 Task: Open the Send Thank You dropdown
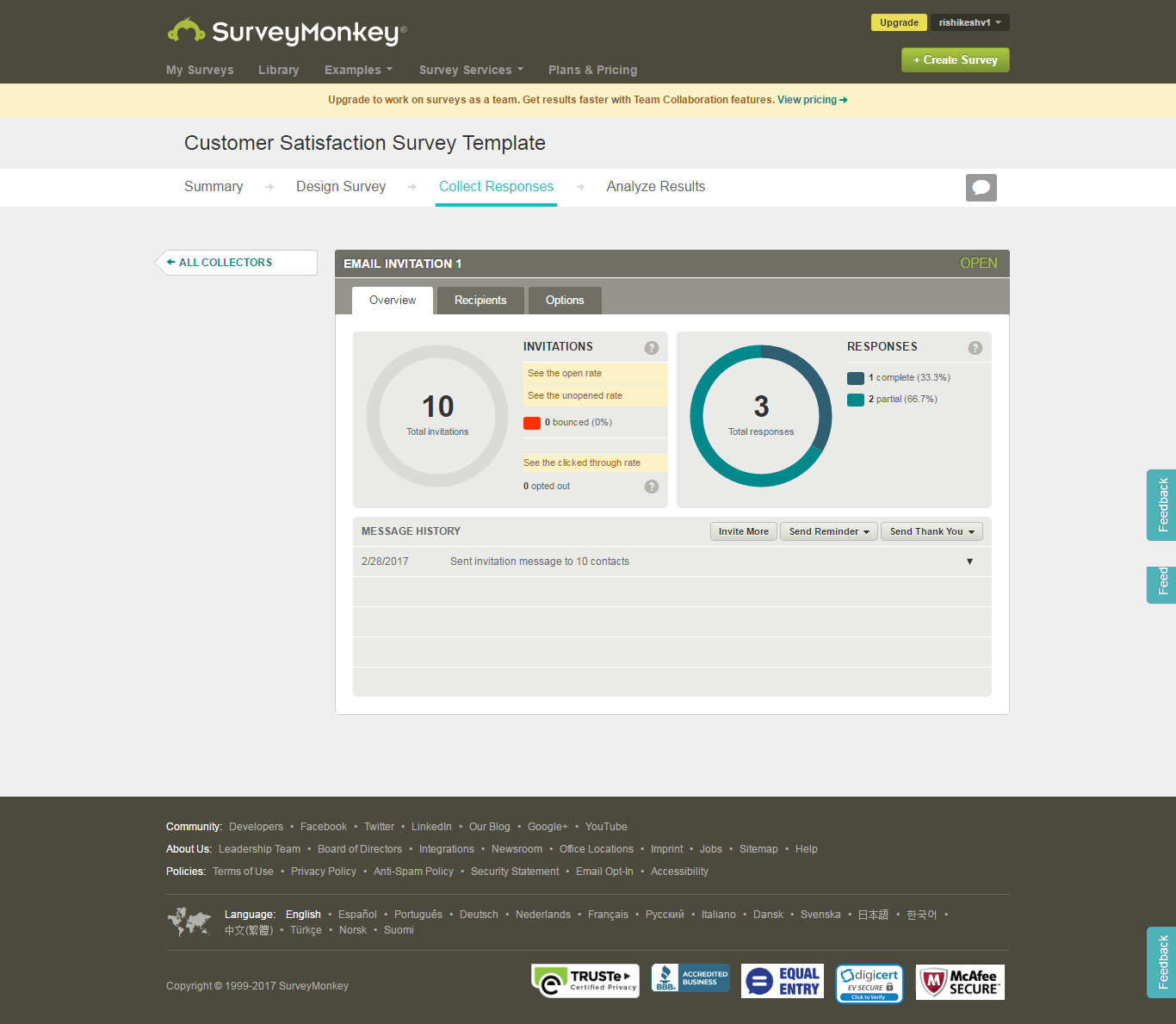pyautogui.click(x=932, y=531)
